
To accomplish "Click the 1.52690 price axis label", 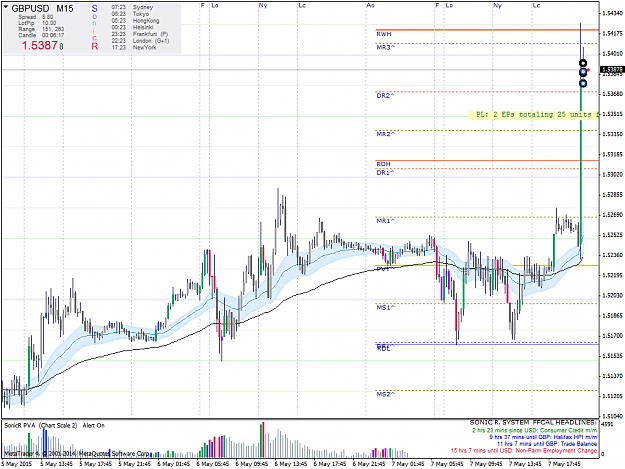I will pyautogui.click(x=612, y=215).
